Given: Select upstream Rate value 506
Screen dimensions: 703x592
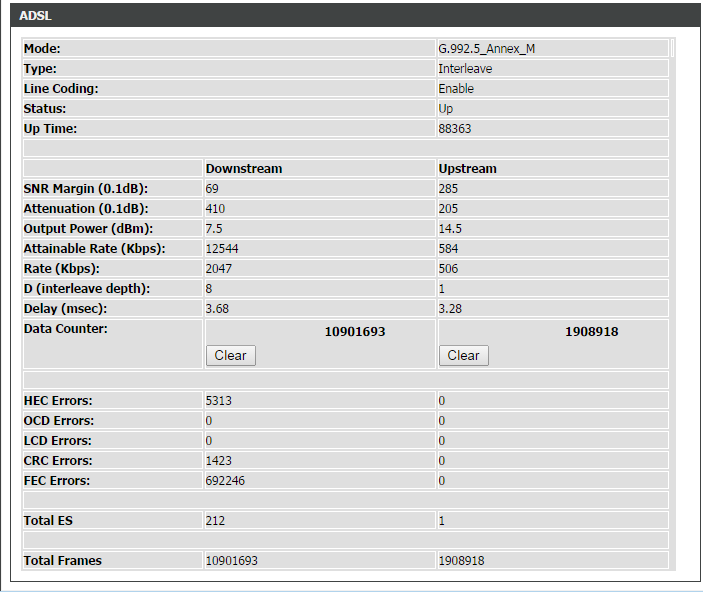Looking at the screenshot, I should pos(448,269).
